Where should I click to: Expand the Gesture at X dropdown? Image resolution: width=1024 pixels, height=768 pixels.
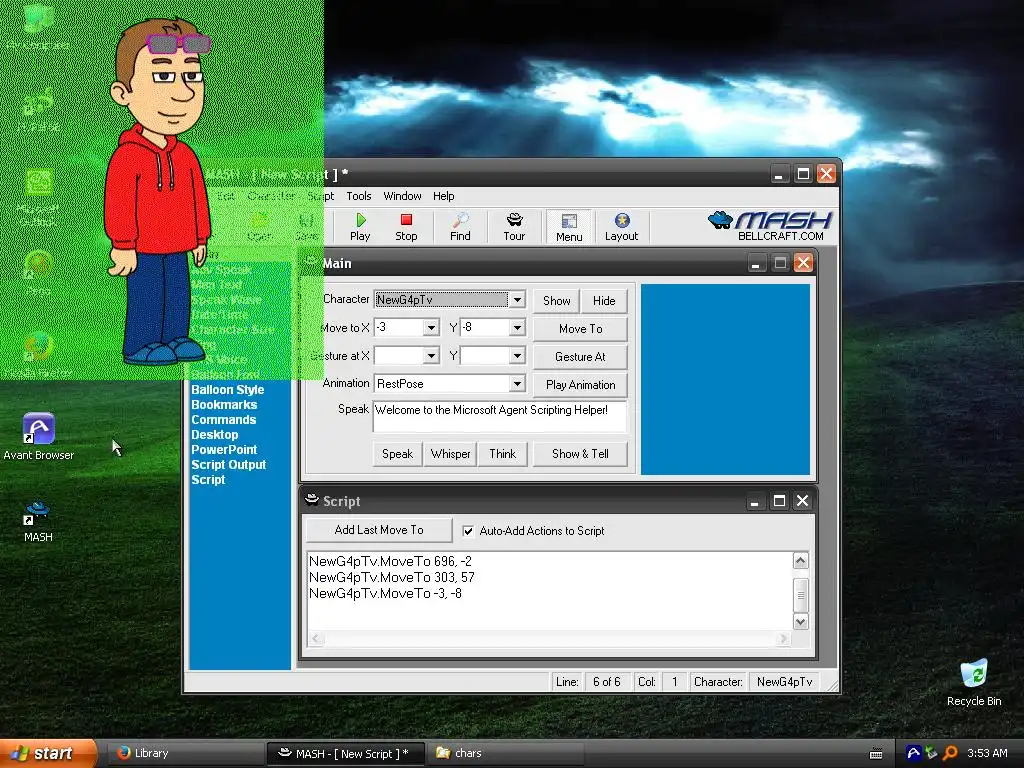(431, 356)
